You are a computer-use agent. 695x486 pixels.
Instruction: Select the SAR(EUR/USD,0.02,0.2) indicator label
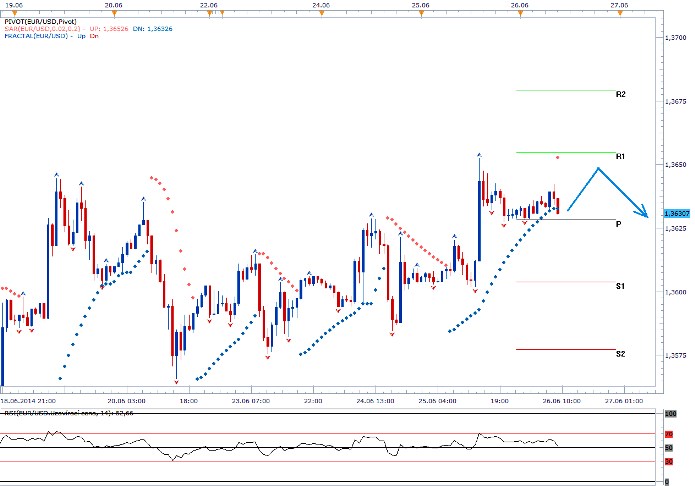pyautogui.click(x=43, y=28)
